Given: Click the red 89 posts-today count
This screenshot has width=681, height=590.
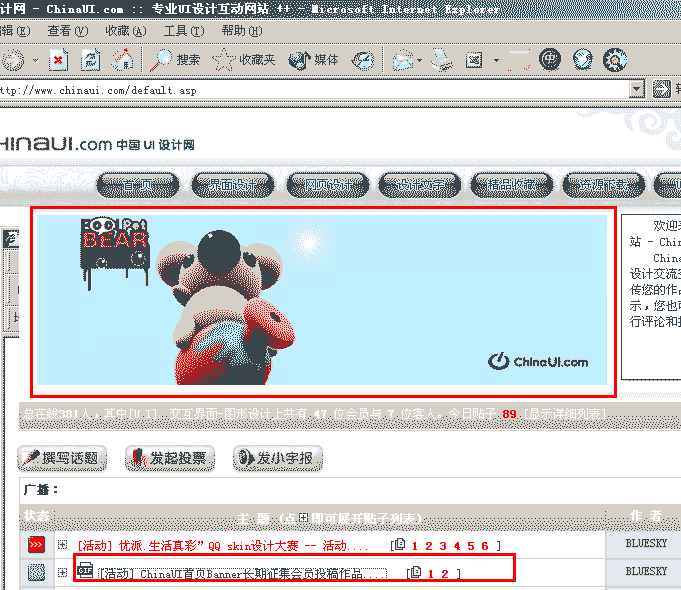Looking at the screenshot, I should click(509, 414).
